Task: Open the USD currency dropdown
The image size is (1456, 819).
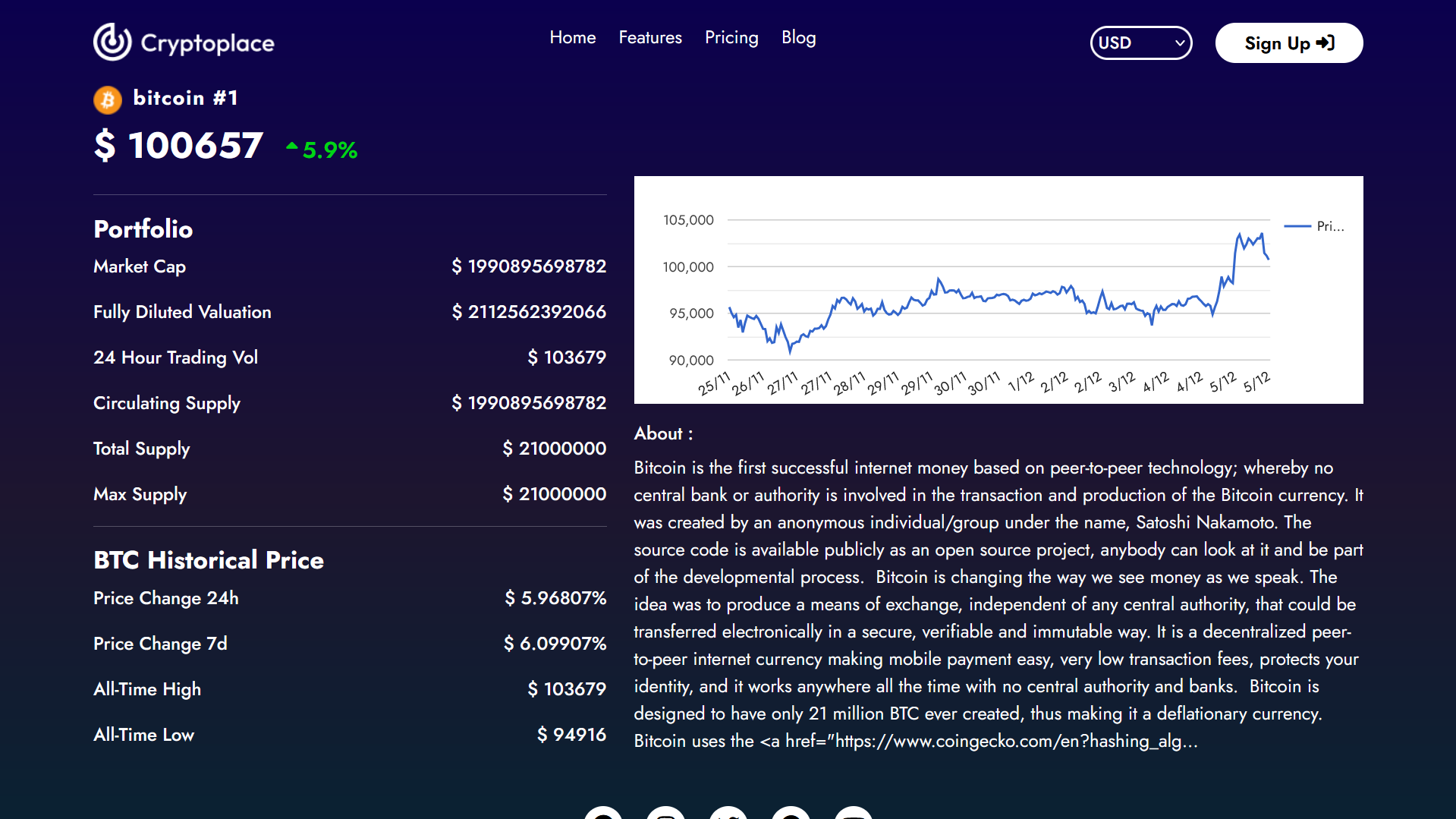Action: point(1141,43)
